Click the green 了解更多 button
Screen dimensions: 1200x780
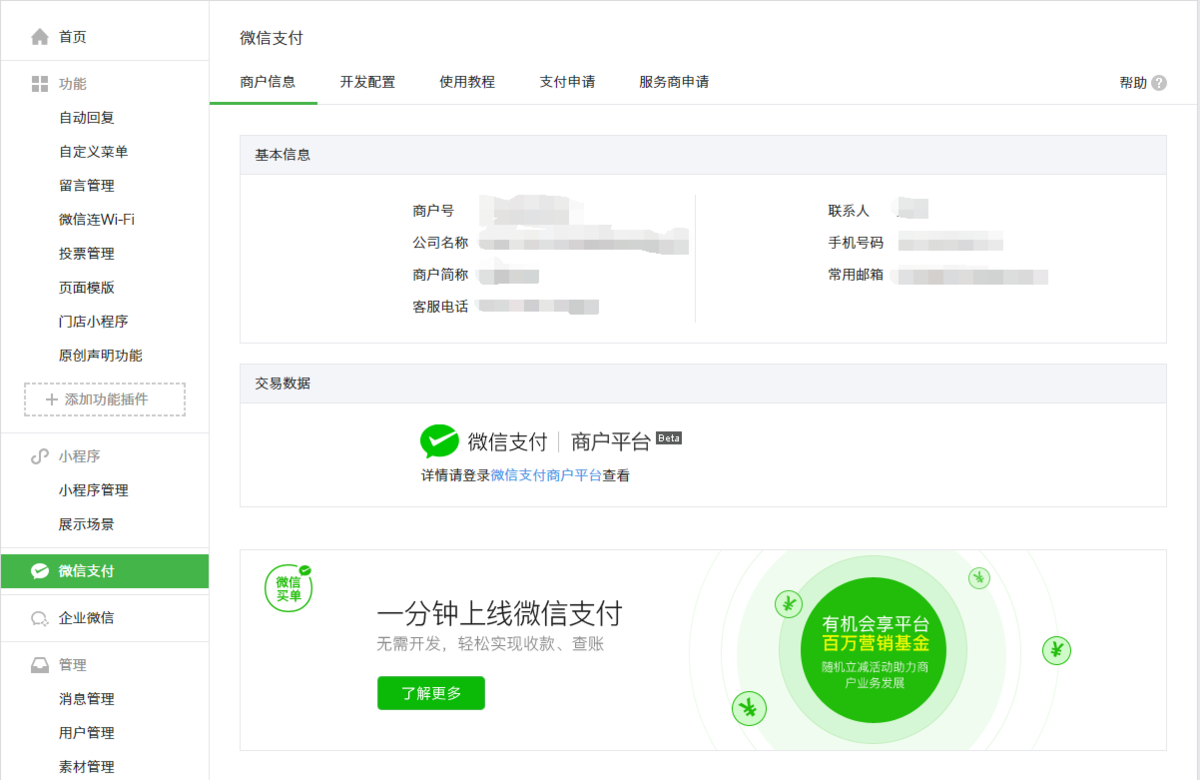coord(431,693)
